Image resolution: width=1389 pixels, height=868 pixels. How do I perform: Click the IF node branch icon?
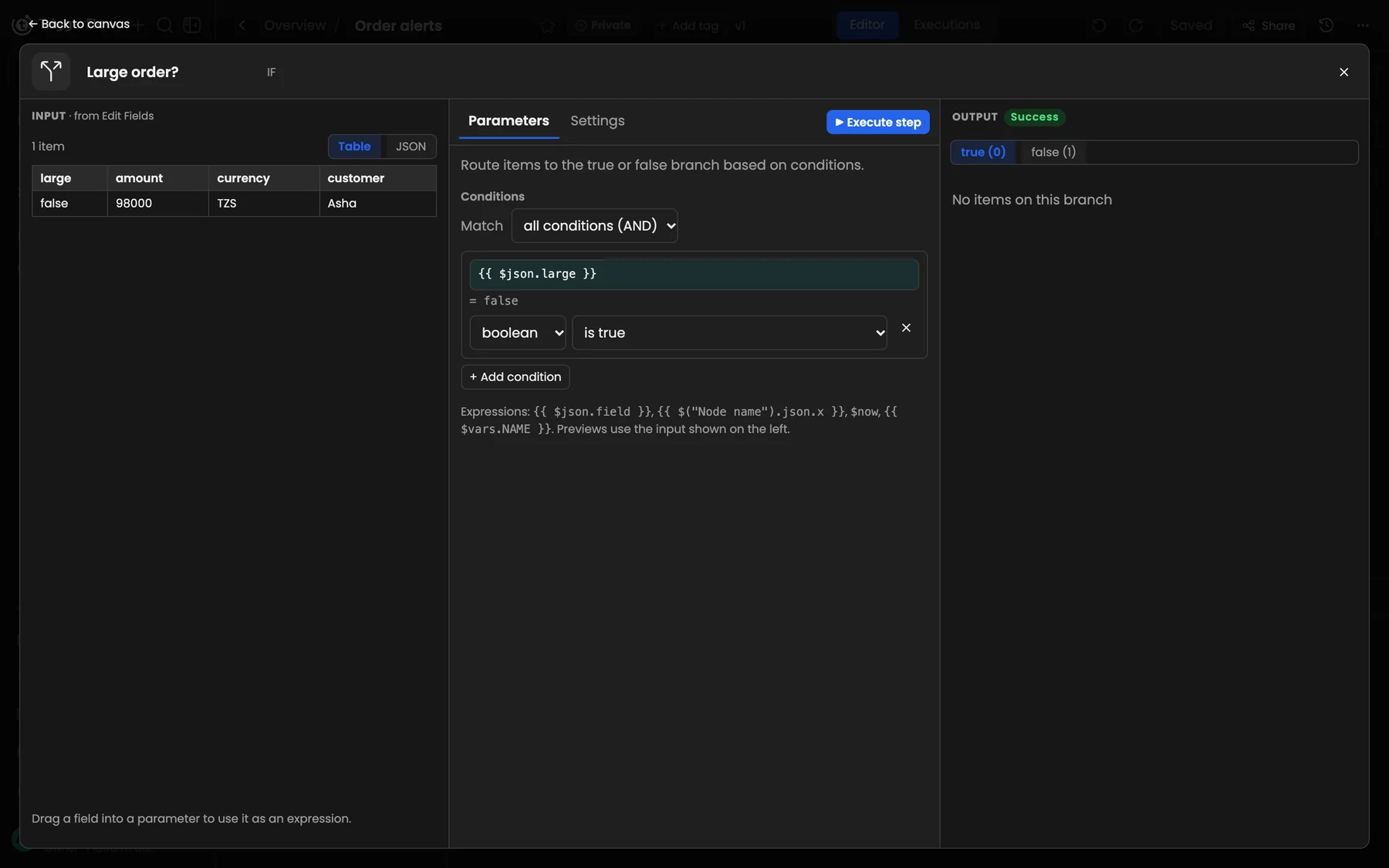(x=51, y=72)
